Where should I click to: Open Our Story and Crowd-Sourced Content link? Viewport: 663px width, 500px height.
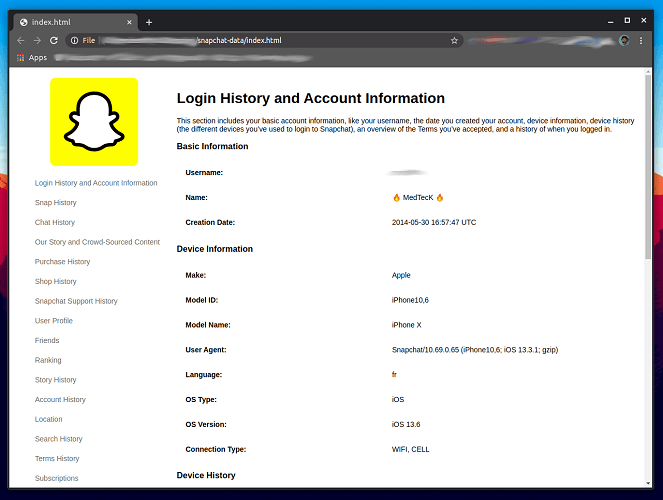pos(97,242)
